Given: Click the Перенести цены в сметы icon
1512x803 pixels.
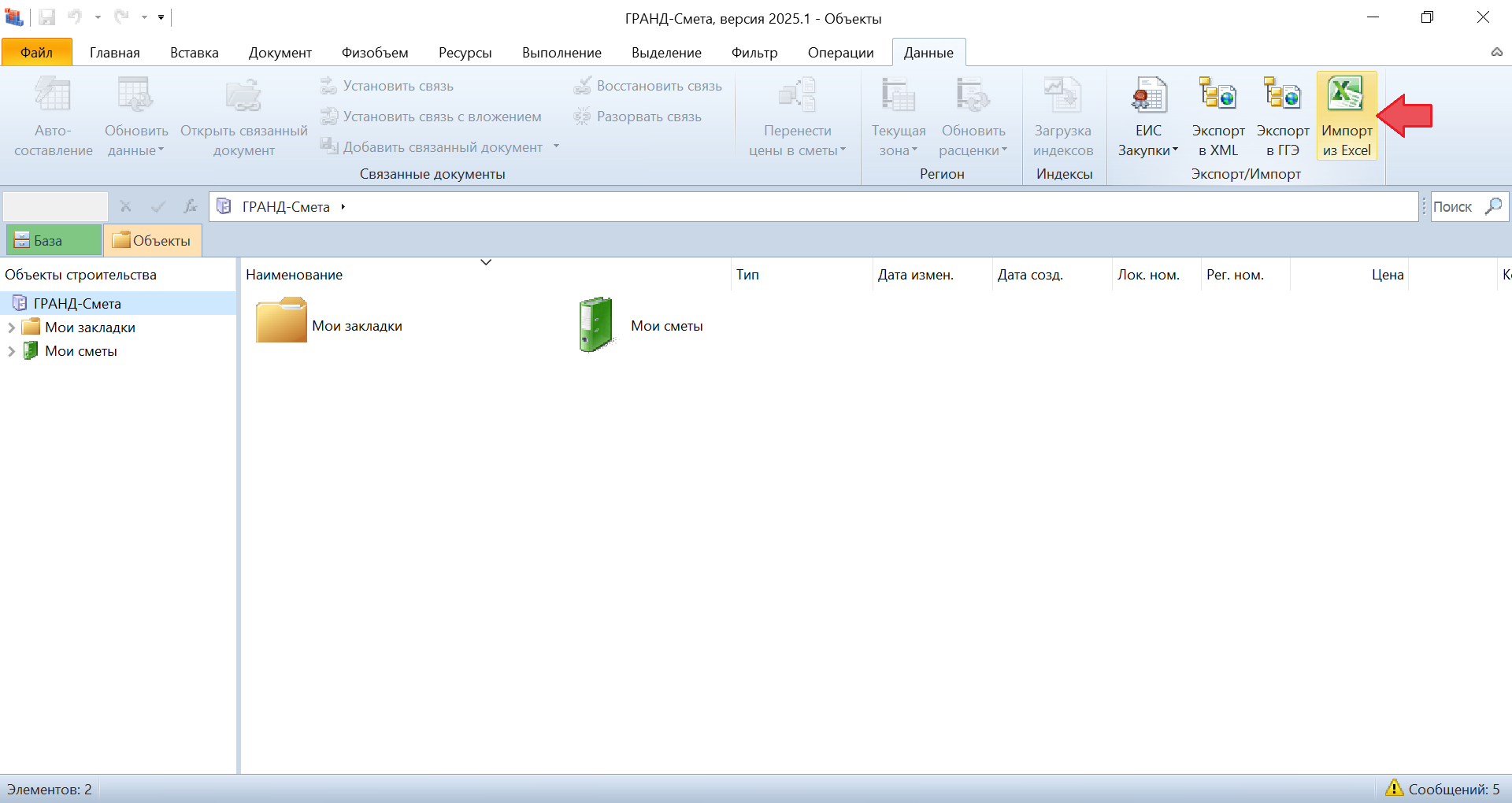Looking at the screenshot, I should click(x=797, y=95).
